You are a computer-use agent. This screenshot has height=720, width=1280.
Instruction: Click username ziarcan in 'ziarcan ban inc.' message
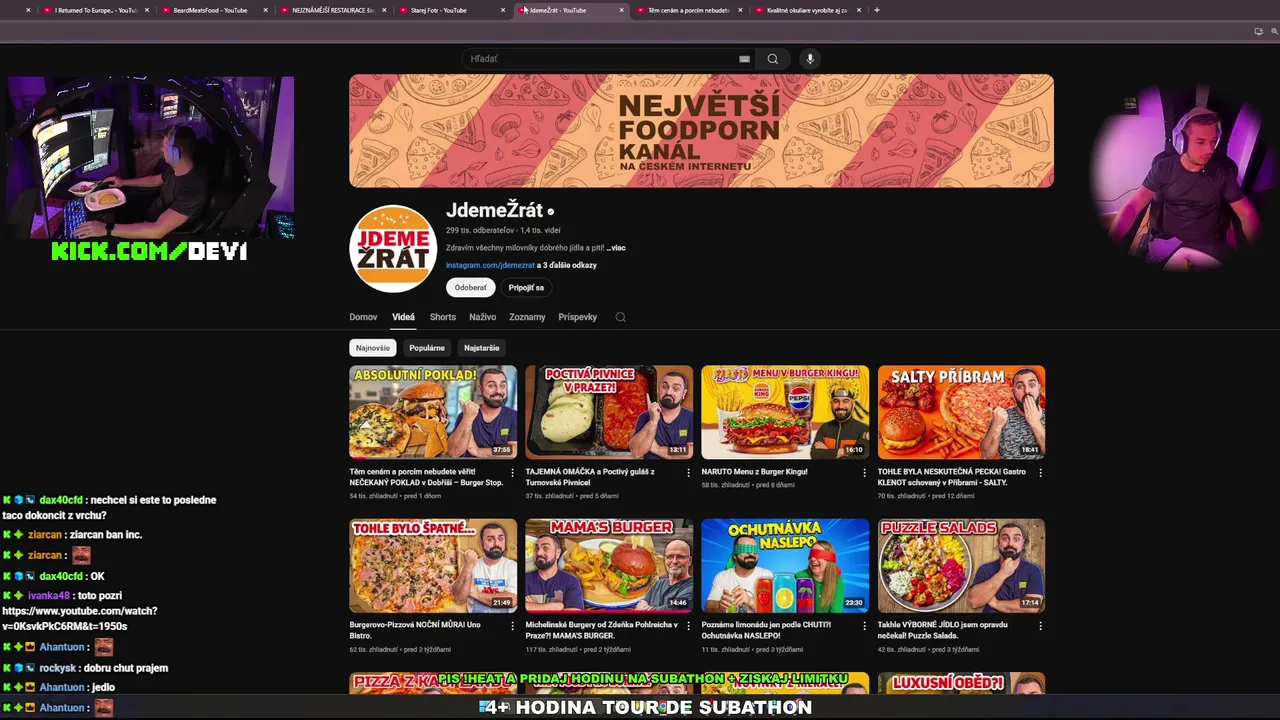coord(45,535)
